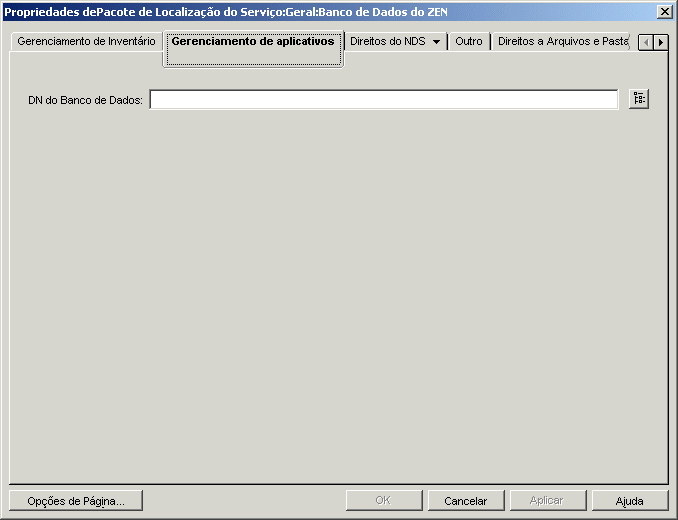The height and width of the screenshot is (520, 678).
Task: Select the Gerenciamento de aplicativos tab
Action: [253, 49]
